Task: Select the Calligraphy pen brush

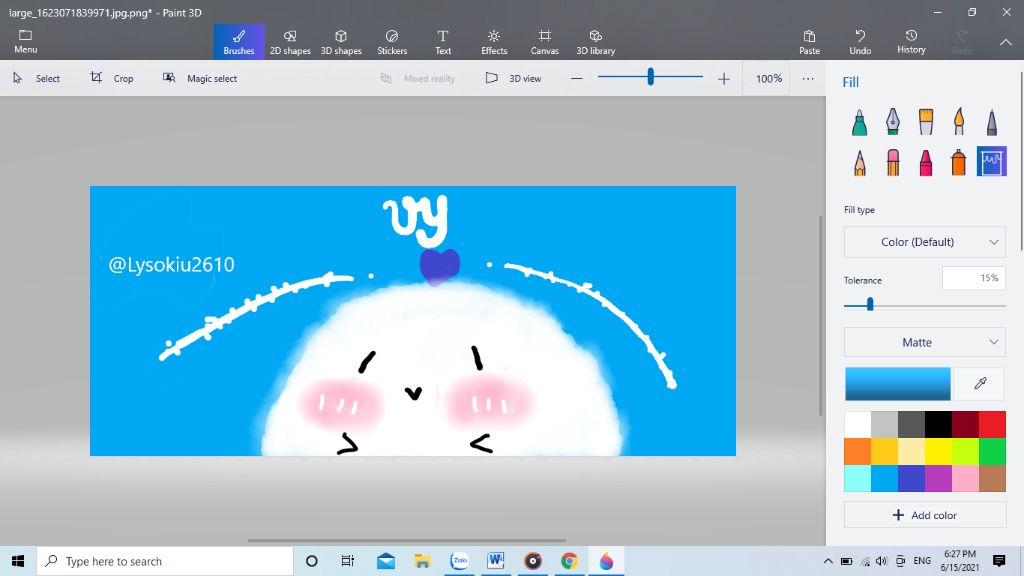Action: 893,122
